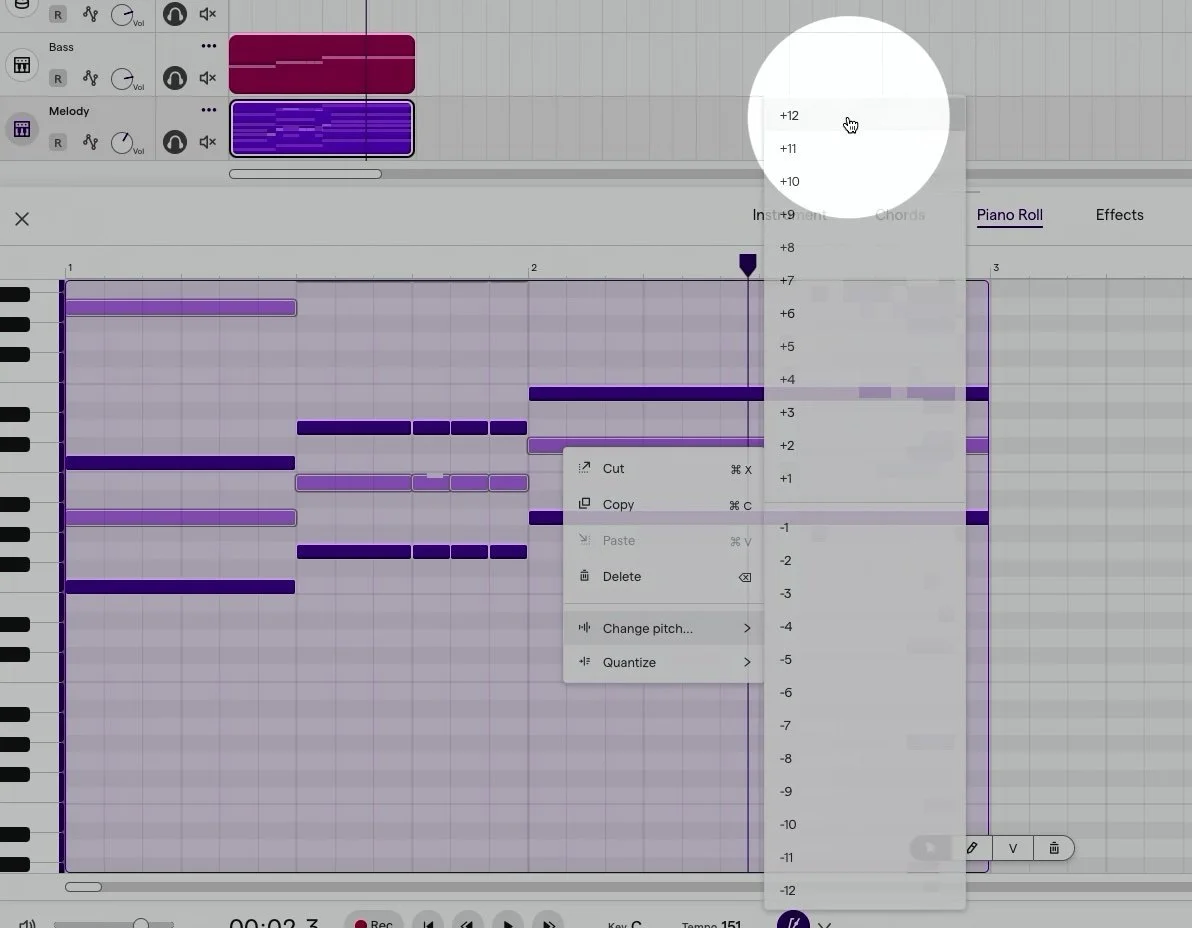
Task: Select -11 pitch shift option
Action: [x=864, y=858]
